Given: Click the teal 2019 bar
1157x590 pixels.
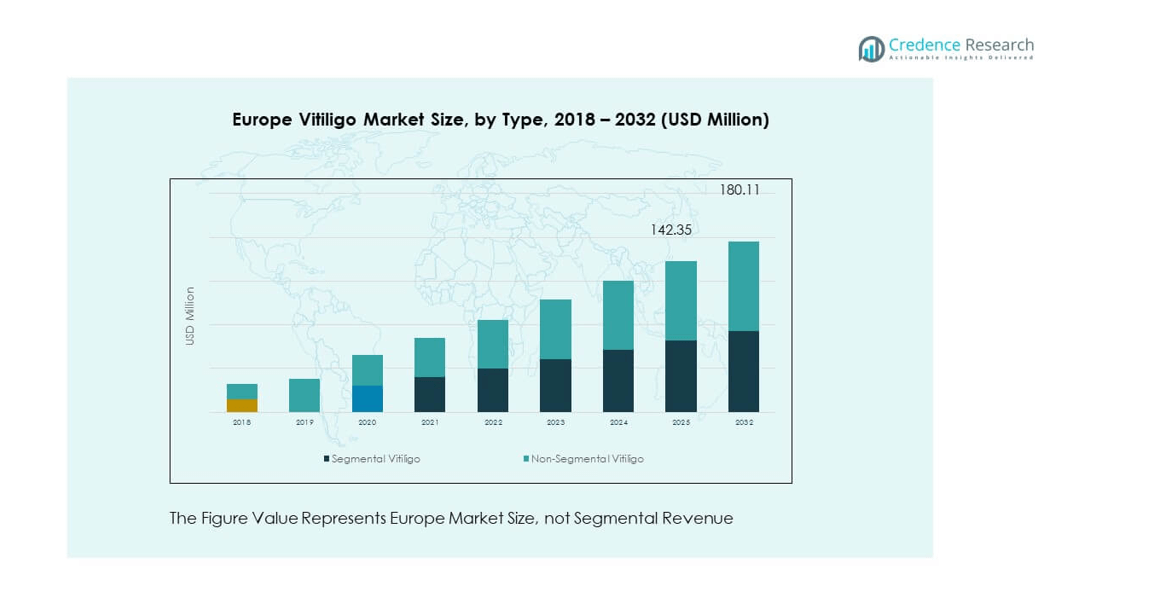Looking at the screenshot, I should [x=304, y=395].
